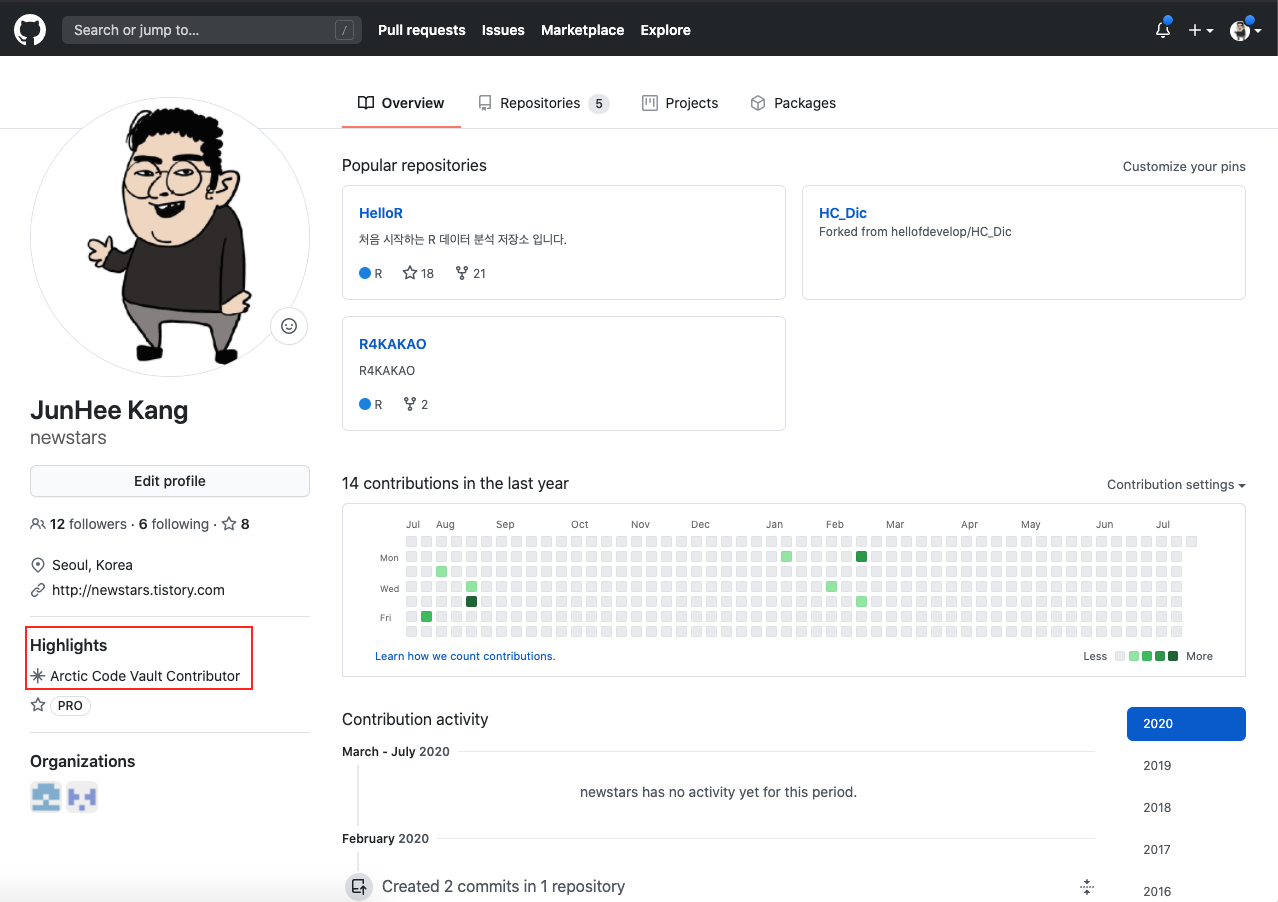Switch to the Repositories tab

coord(543,103)
